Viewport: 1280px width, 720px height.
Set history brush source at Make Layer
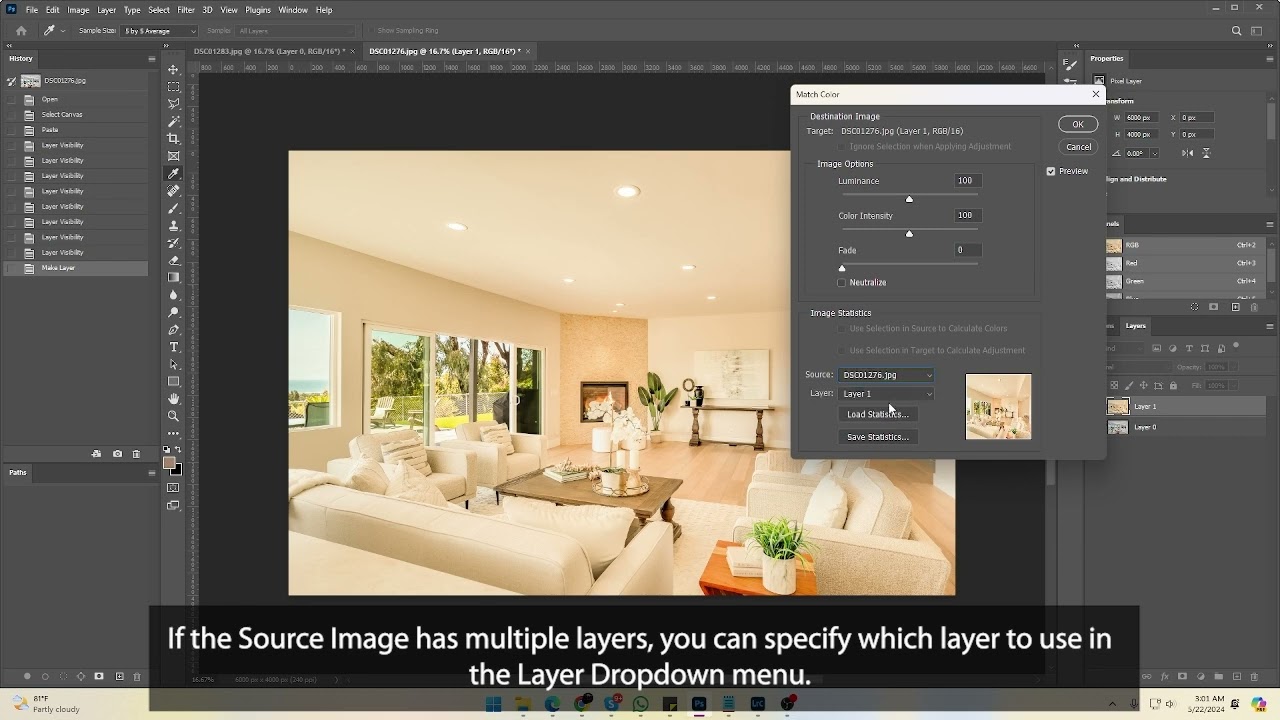tap(11, 268)
